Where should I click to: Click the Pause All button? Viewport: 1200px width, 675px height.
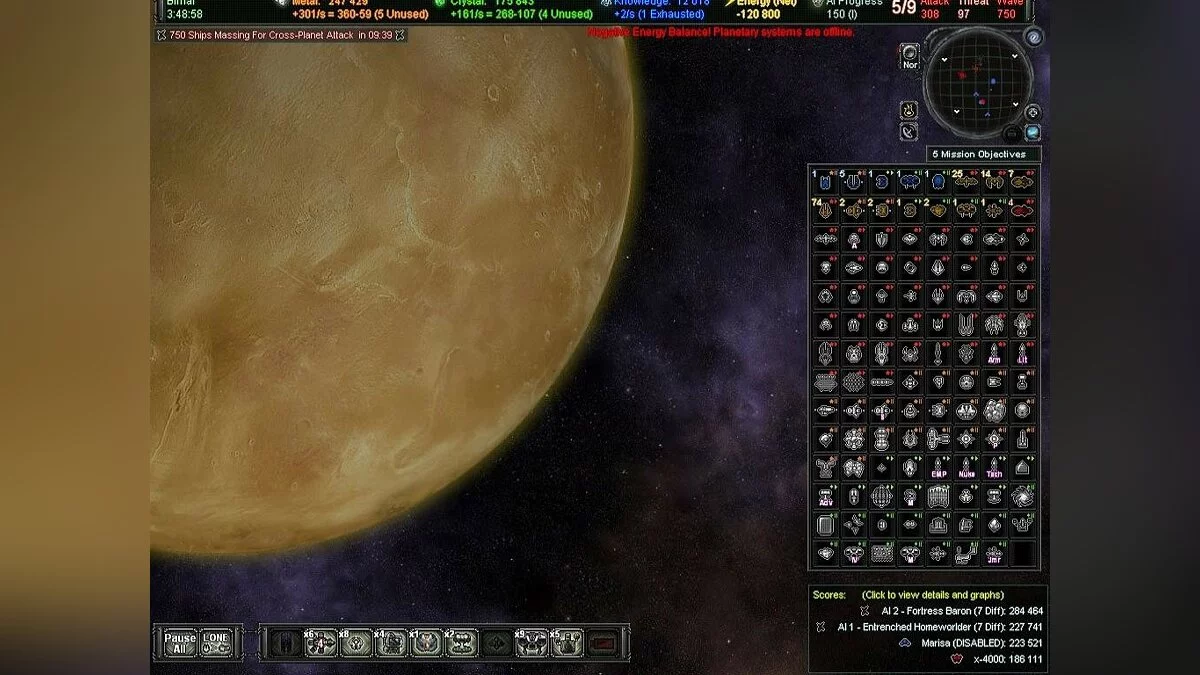click(180, 643)
